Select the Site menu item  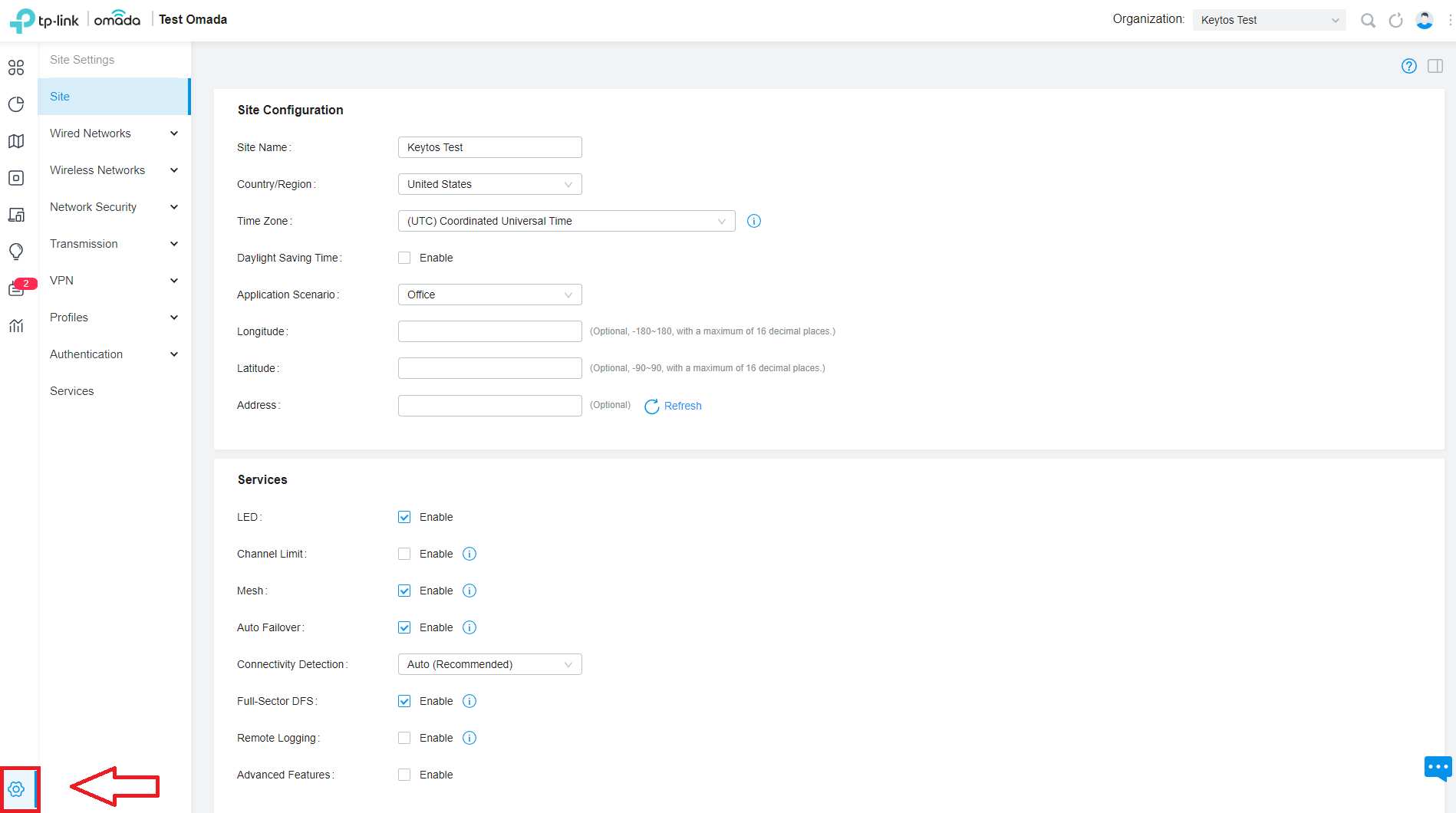click(x=114, y=97)
